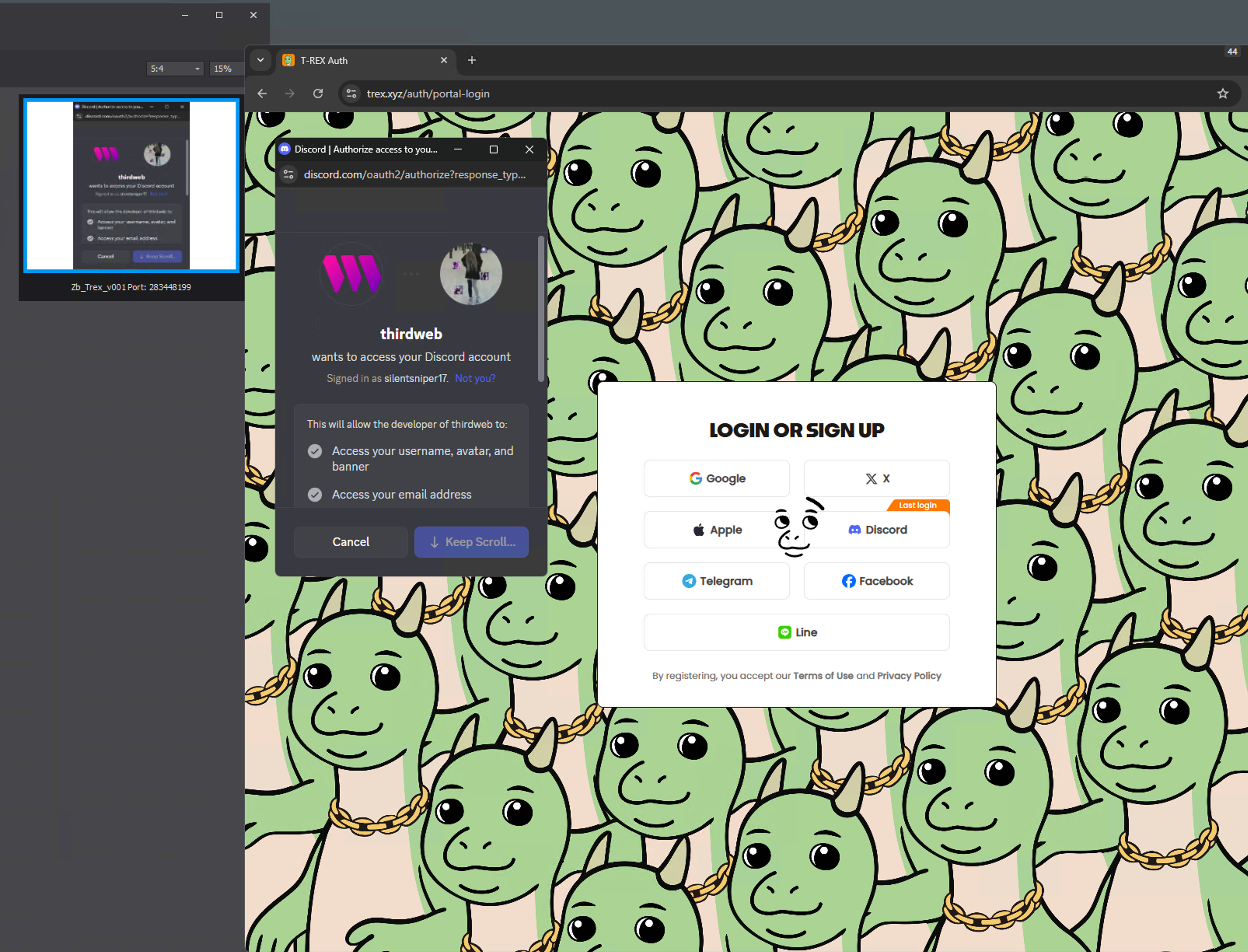
Task: Click the silentsniper17 avatar image
Action: click(x=471, y=274)
